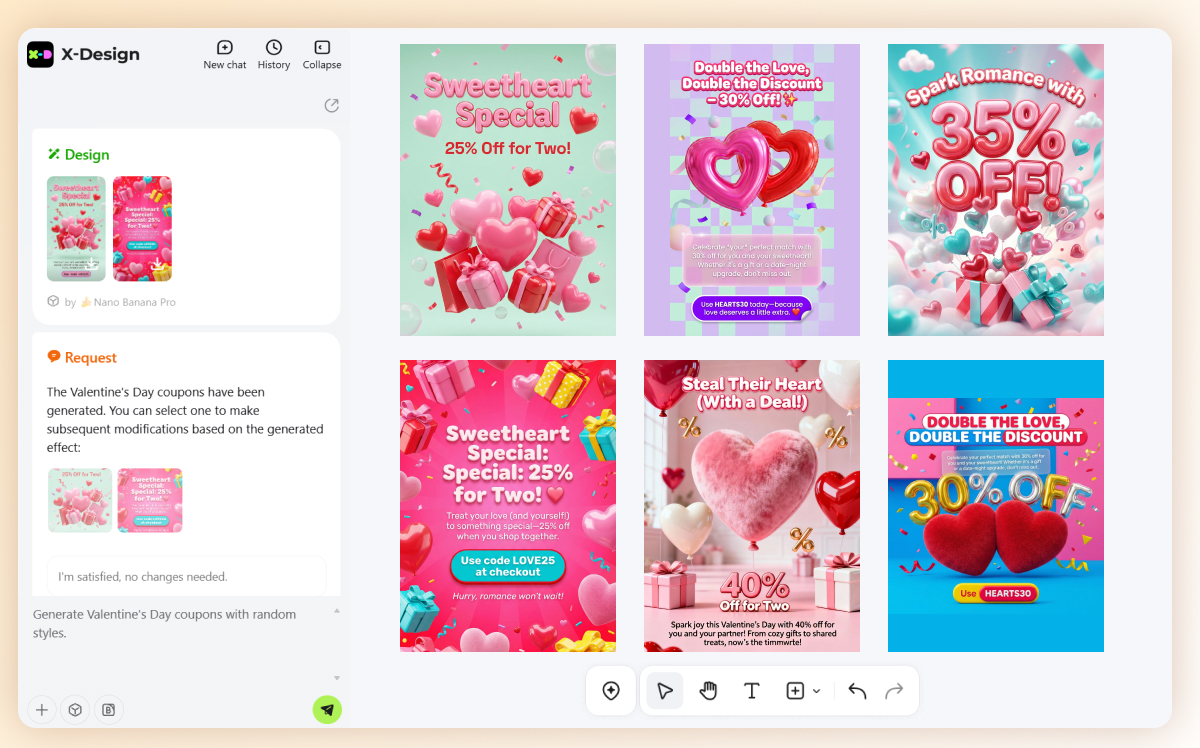Send the message with the green send button
The width and height of the screenshot is (1200, 748).
(x=327, y=709)
